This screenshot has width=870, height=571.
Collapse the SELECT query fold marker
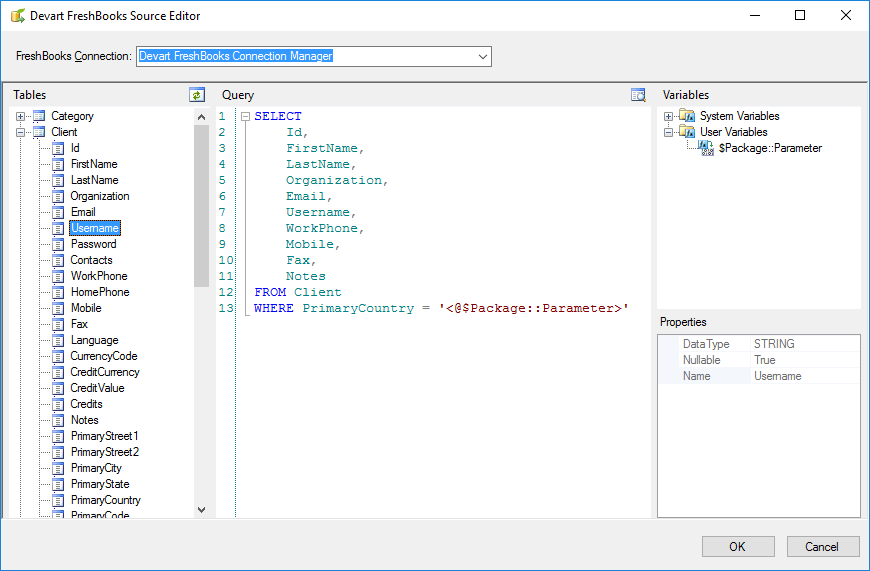pos(245,116)
